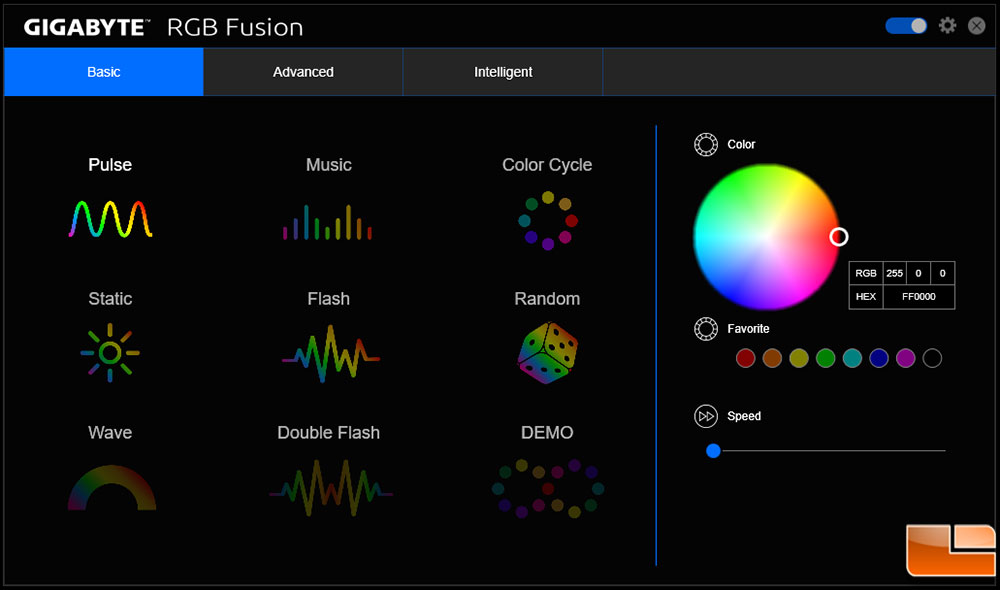Select the Flash waveform icon

point(330,353)
